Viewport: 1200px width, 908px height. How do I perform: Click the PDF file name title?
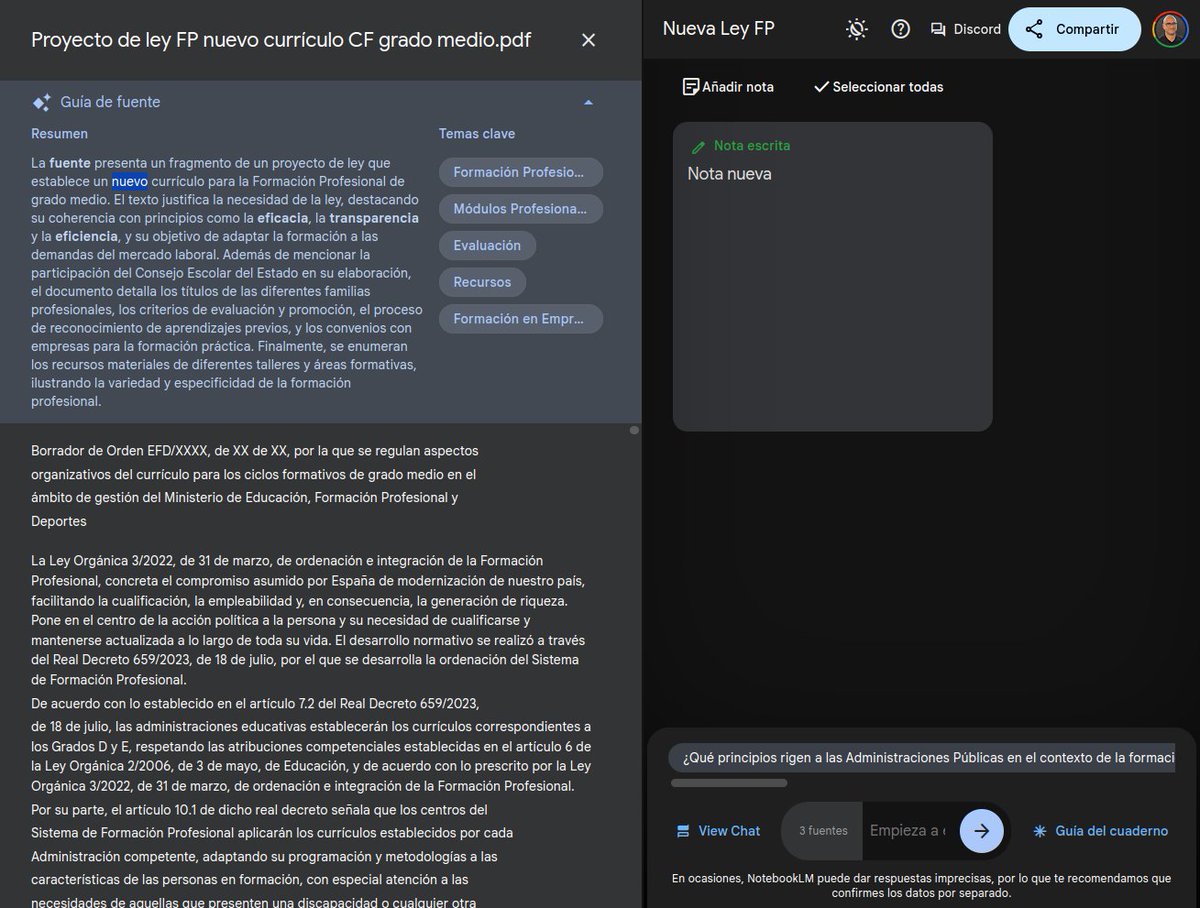tap(281, 40)
